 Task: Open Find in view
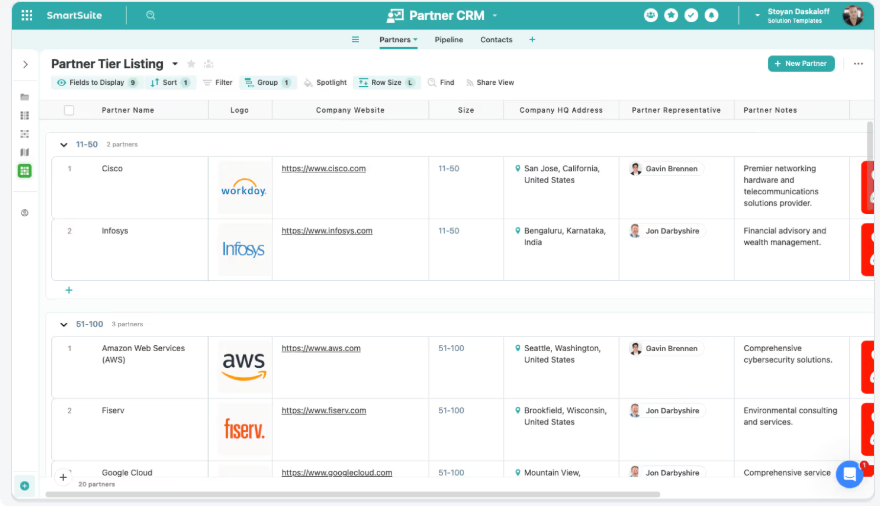441,82
